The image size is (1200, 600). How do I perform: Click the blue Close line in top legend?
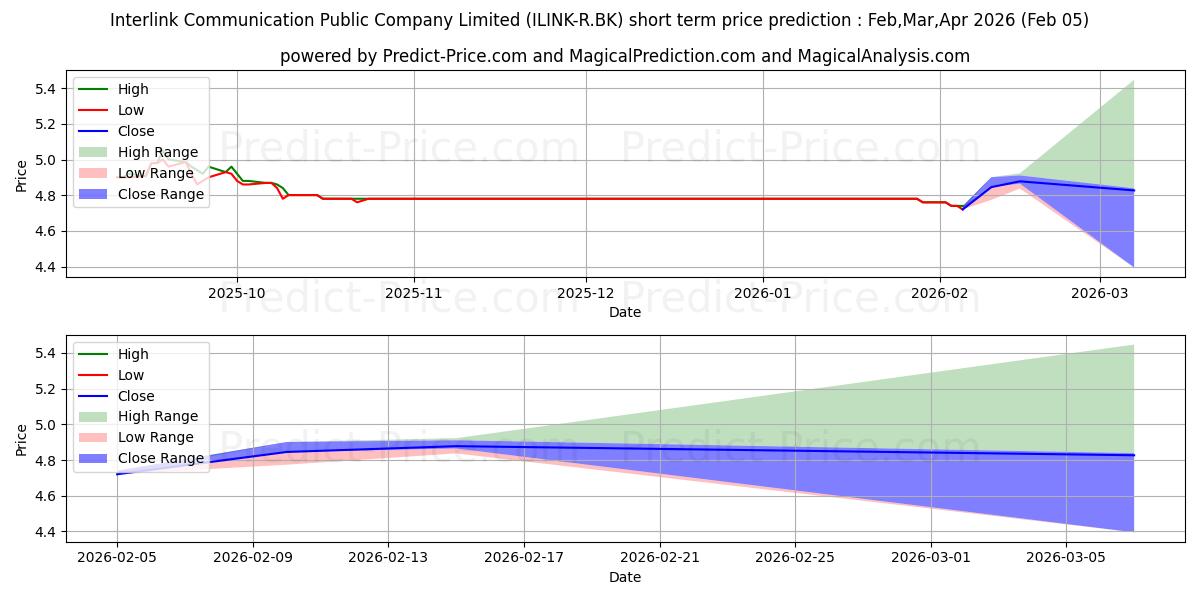coord(96,131)
